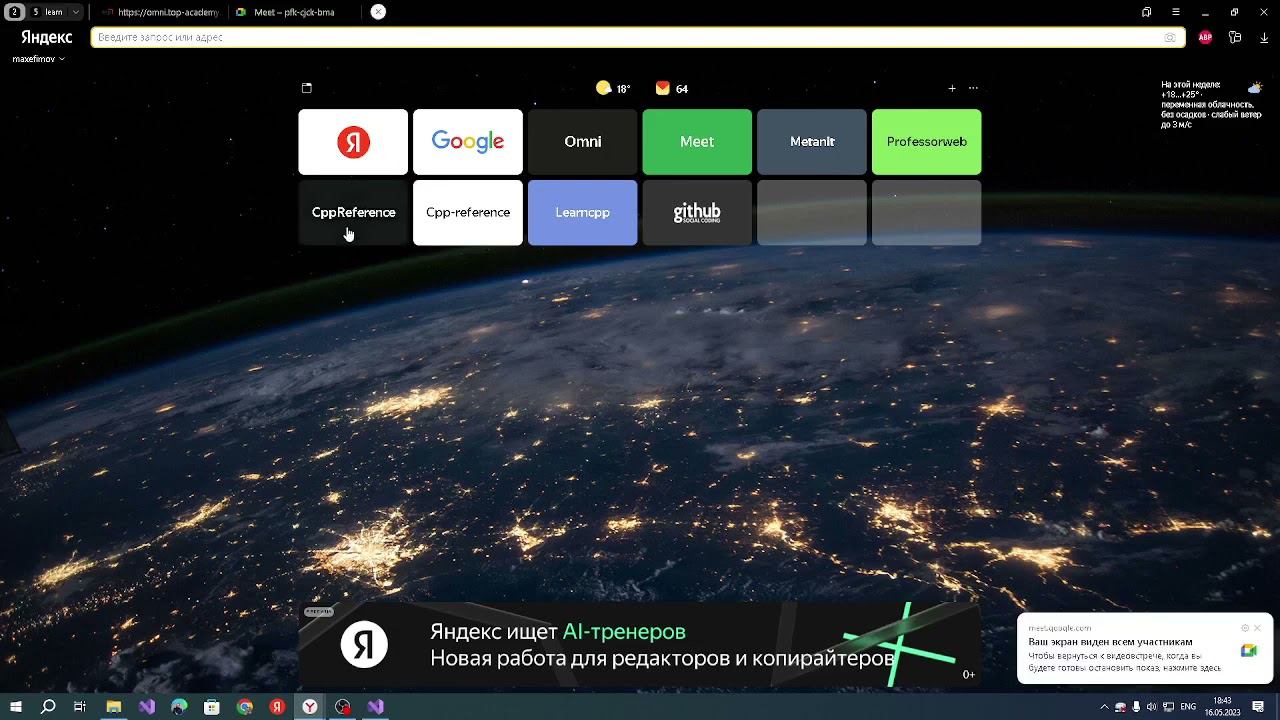Open the Learncpp tile
The height and width of the screenshot is (720, 1280).
click(582, 212)
